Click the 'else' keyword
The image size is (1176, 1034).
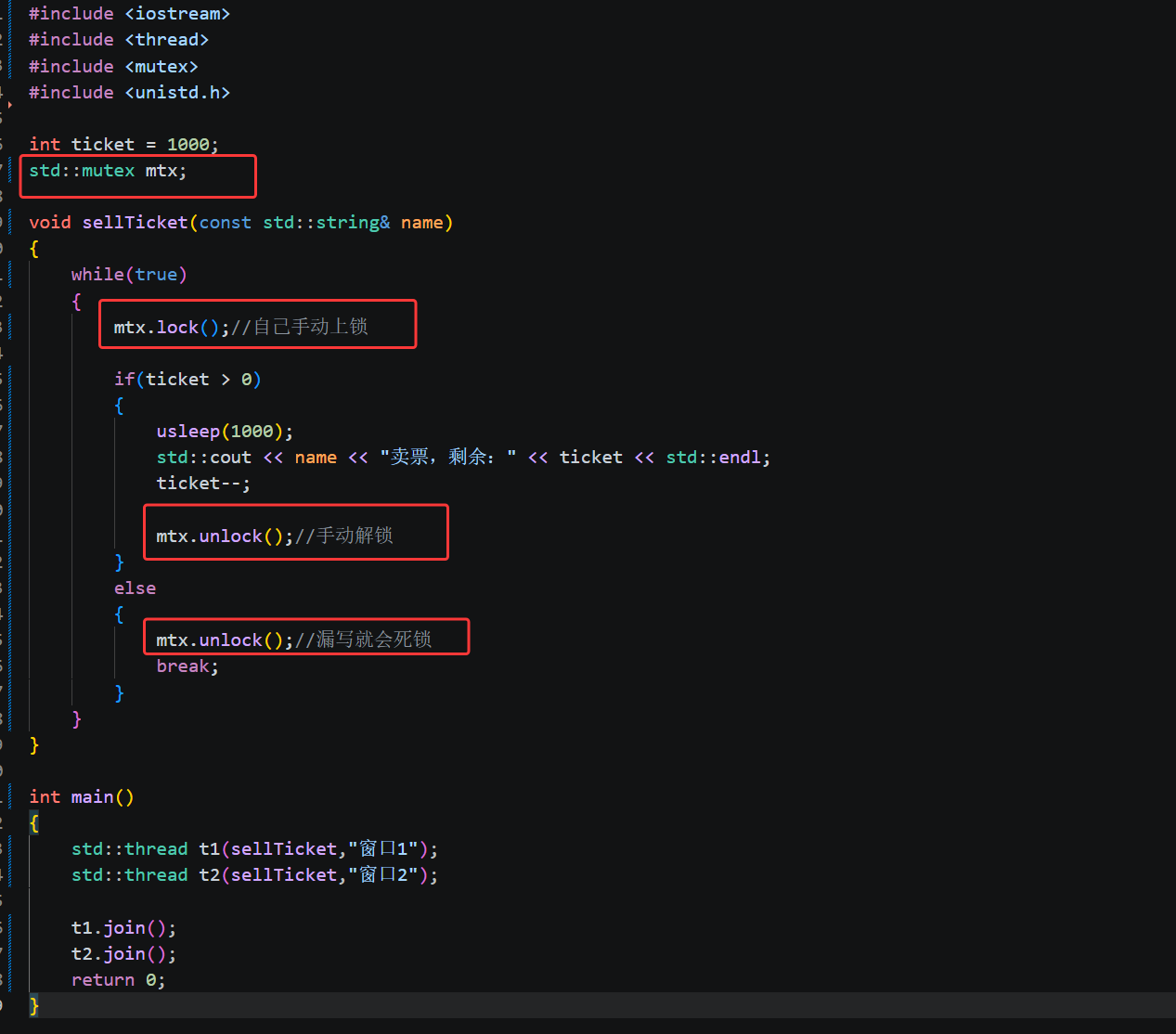pos(136,588)
